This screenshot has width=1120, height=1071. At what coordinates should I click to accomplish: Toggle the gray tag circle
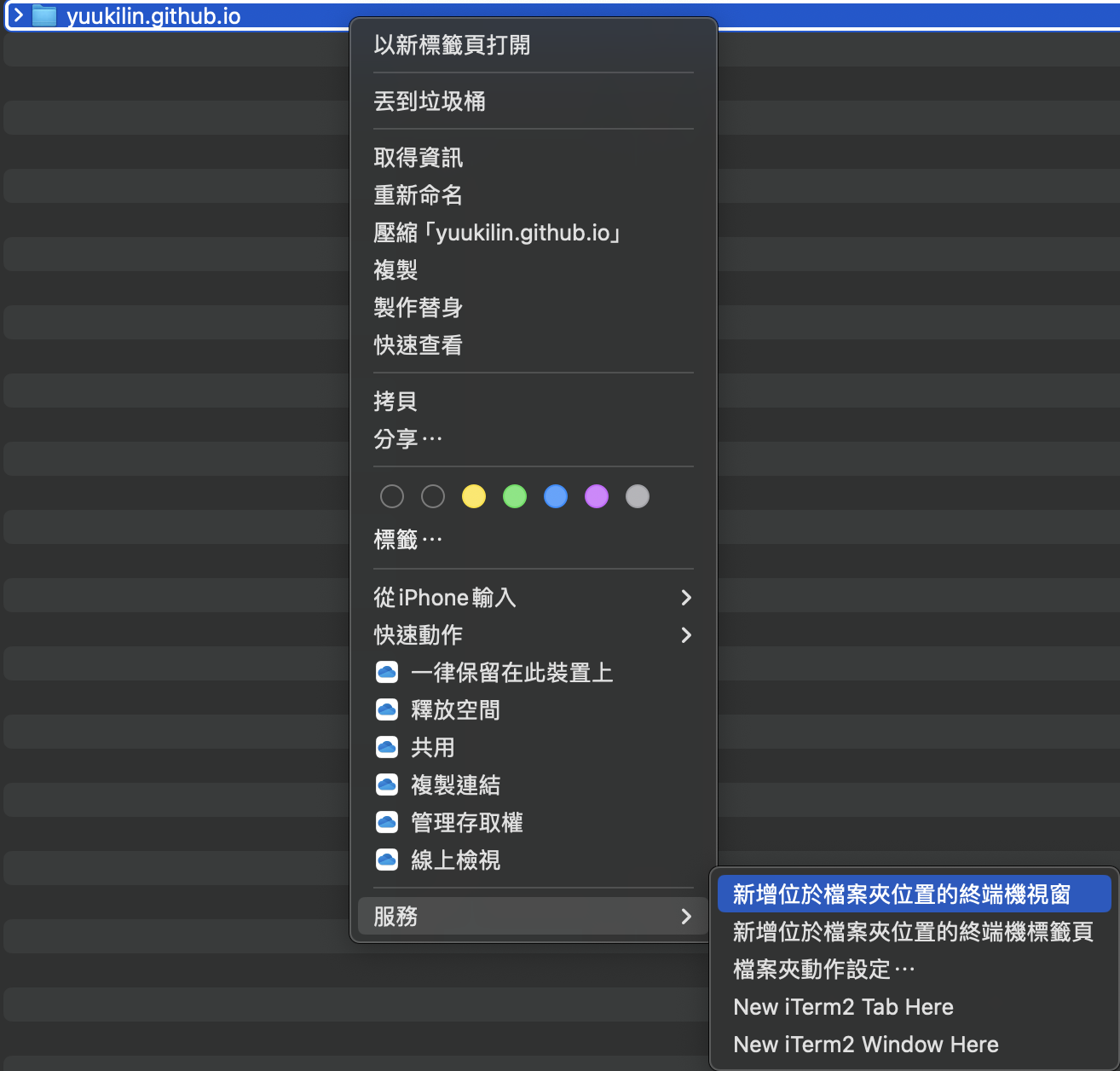pos(638,496)
